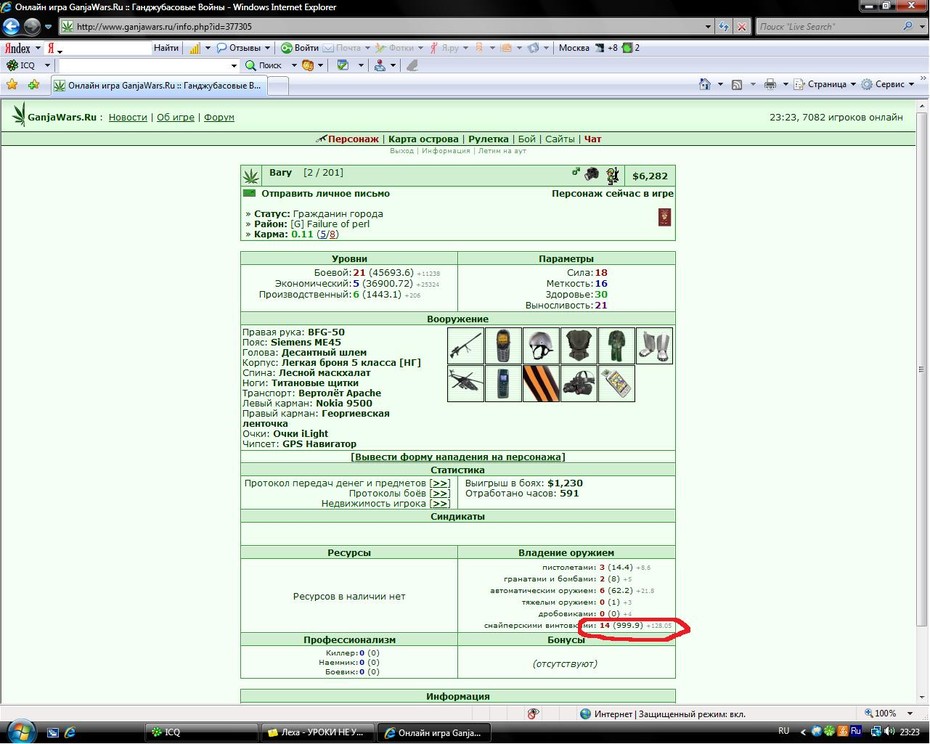The height and width of the screenshot is (744, 930).
Task: Expand the Яndex toolbar logo dropdown
Action: click(38, 48)
